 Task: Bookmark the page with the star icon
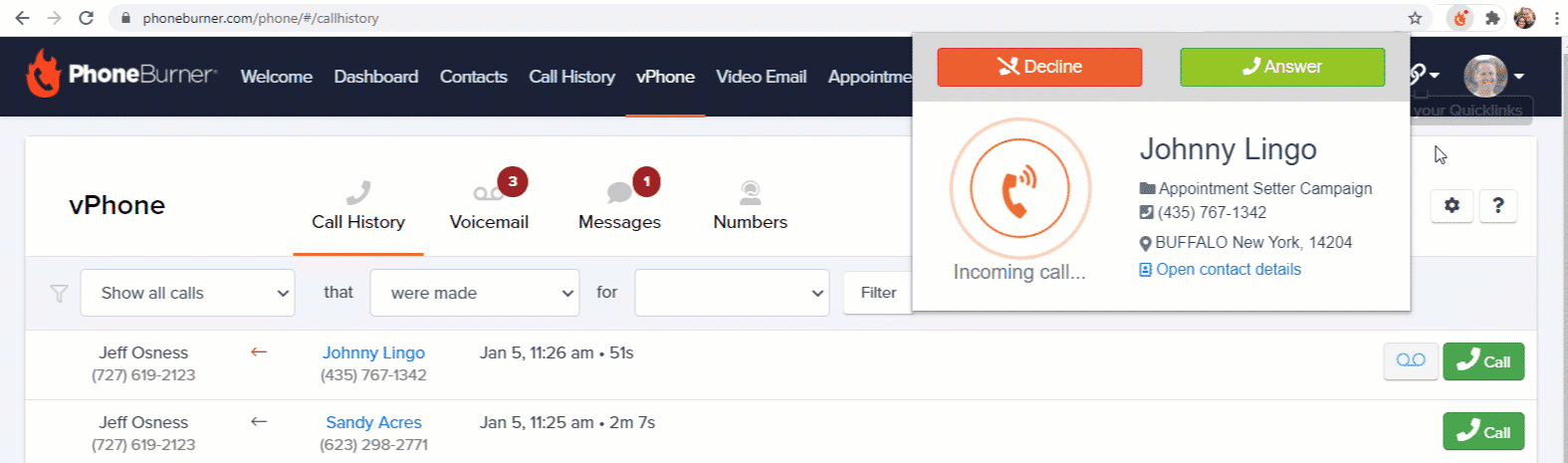(1415, 18)
